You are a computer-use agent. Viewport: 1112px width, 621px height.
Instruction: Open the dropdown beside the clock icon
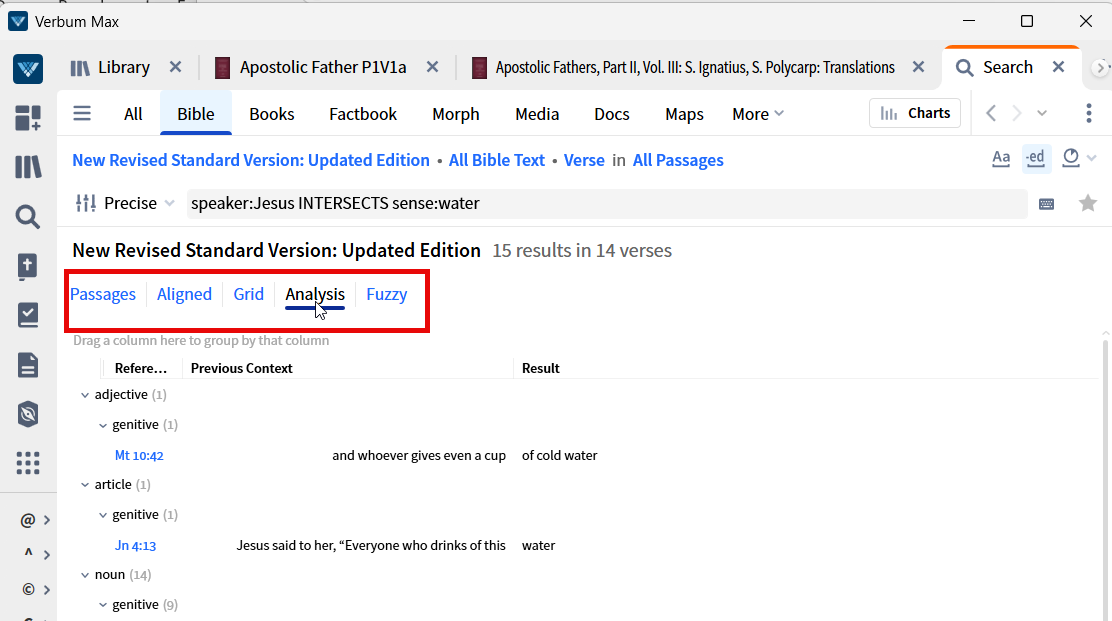click(x=1091, y=158)
